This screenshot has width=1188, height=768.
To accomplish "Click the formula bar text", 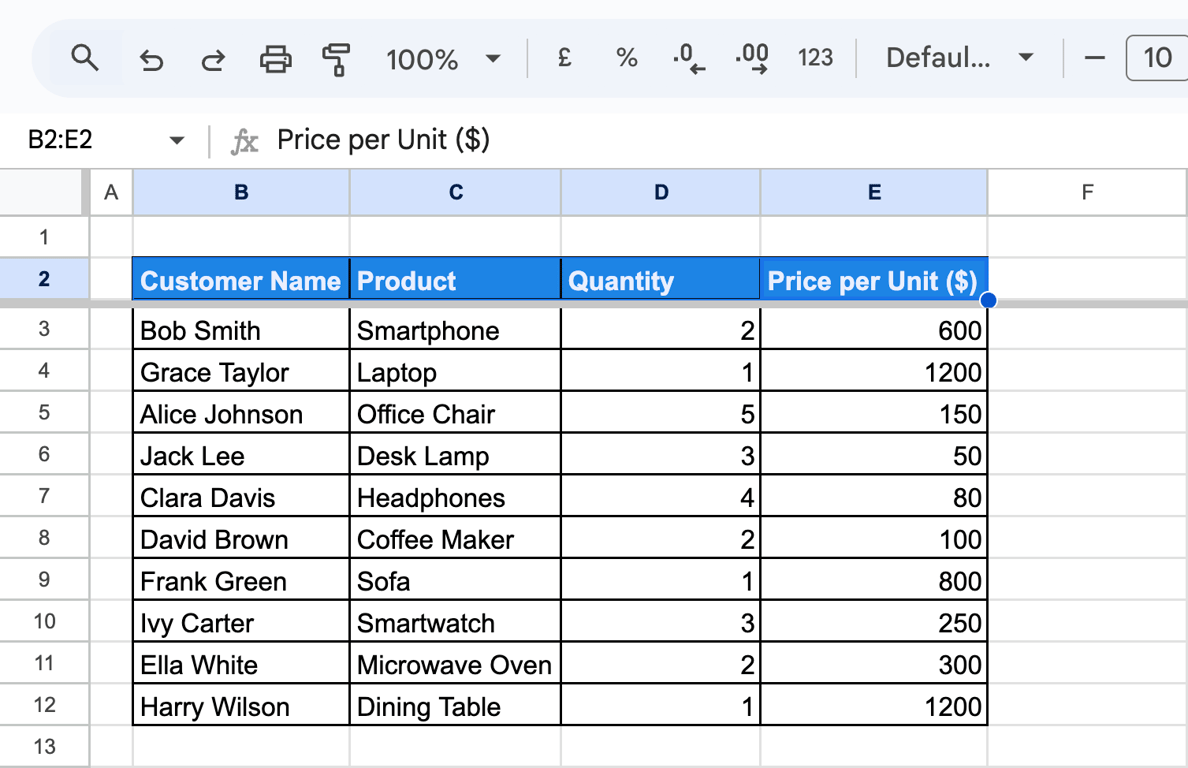I will pos(383,140).
